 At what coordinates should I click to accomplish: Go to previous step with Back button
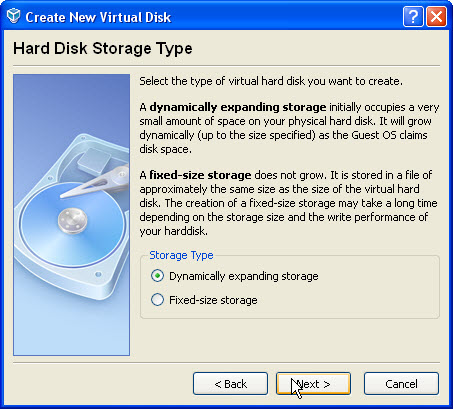coord(230,384)
